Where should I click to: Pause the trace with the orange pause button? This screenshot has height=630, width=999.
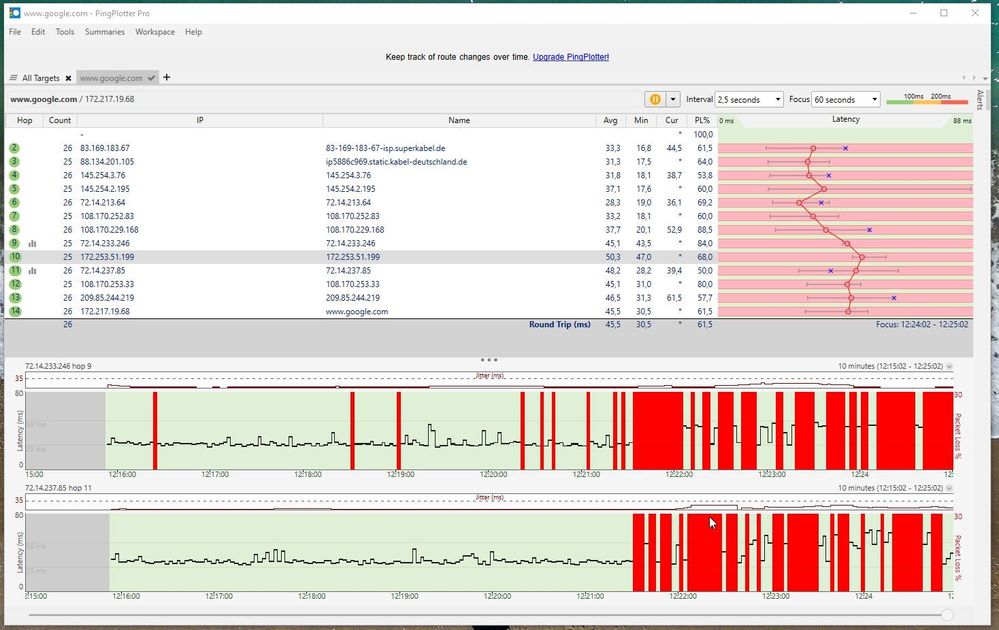[x=655, y=99]
